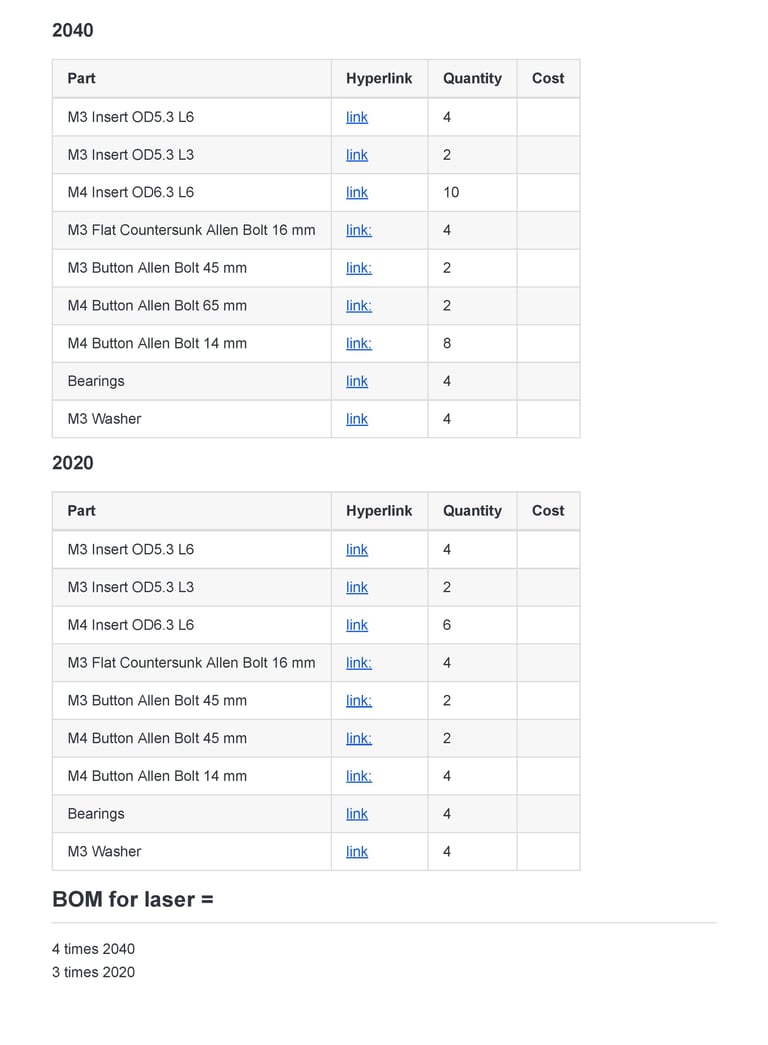Screen dimensions: 768x1045
Task: Click the 2040 section heading
Action: pyautogui.click(x=73, y=30)
